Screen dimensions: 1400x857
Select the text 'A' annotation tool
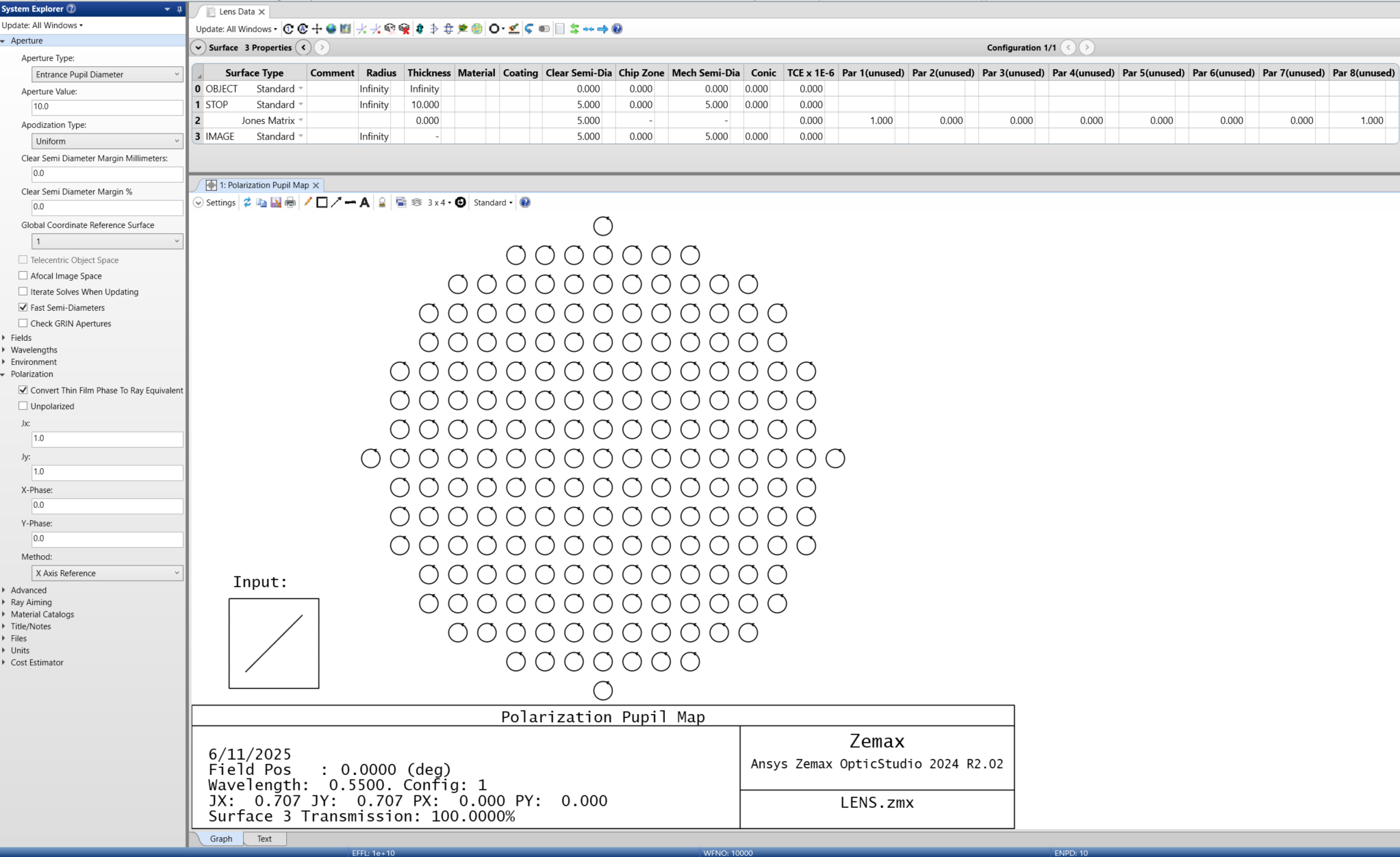point(365,203)
